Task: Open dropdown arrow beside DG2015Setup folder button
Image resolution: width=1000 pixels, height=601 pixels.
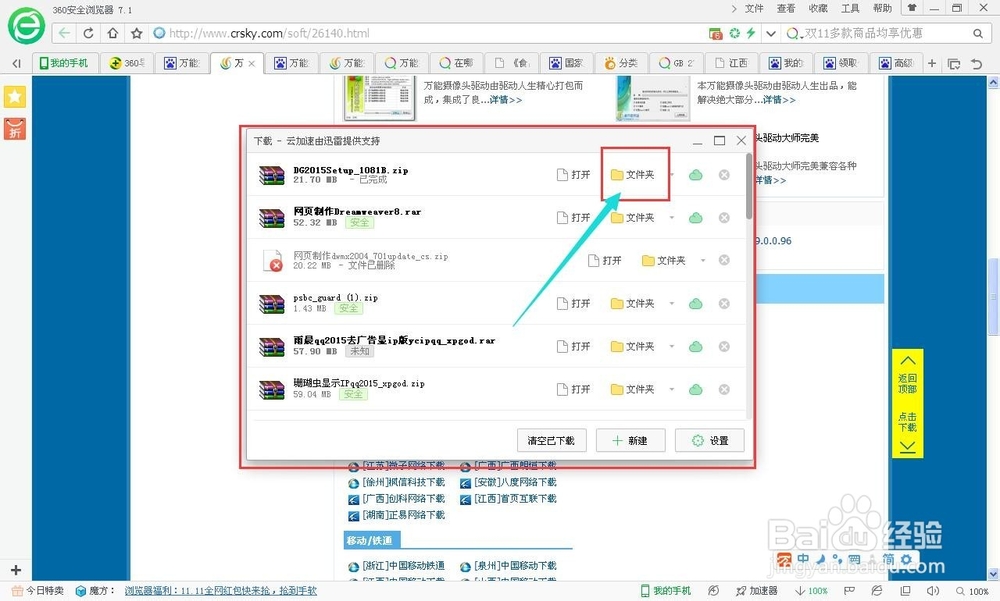Action: (x=672, y=175)
